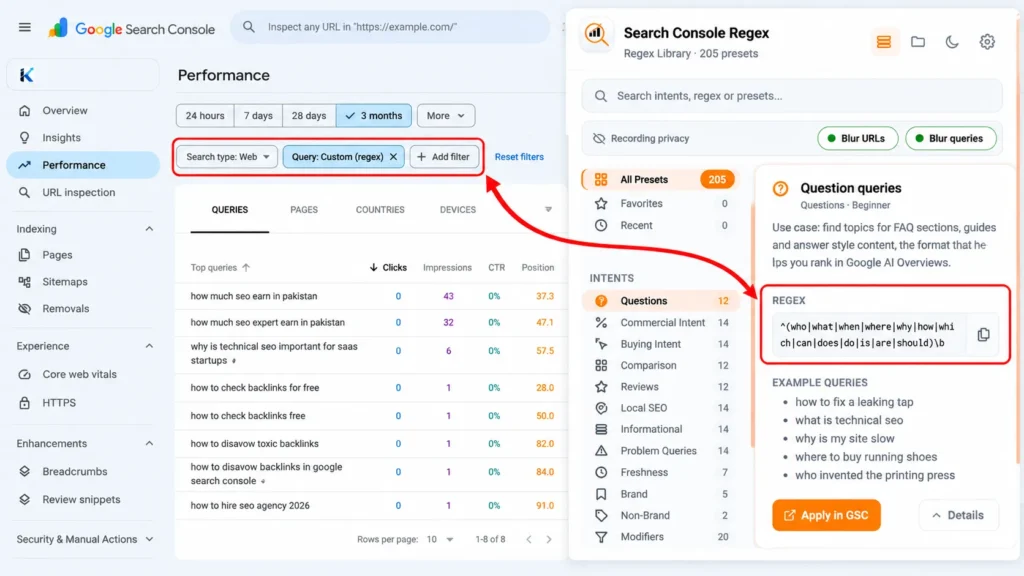
Task: Click the Core web vitals icon
Action: [x=24, y=374]
